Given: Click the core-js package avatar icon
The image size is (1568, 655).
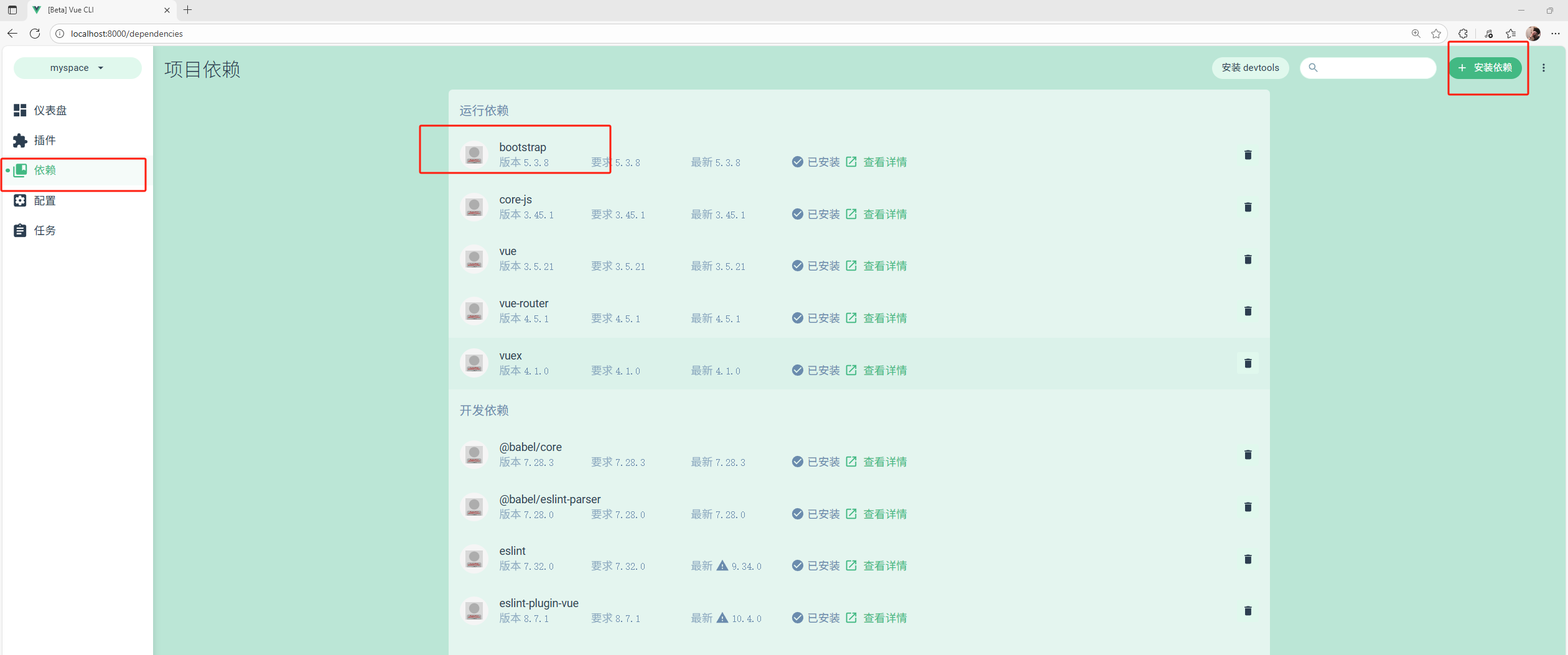Looking at the screenshot, I should tap(474, 207).
